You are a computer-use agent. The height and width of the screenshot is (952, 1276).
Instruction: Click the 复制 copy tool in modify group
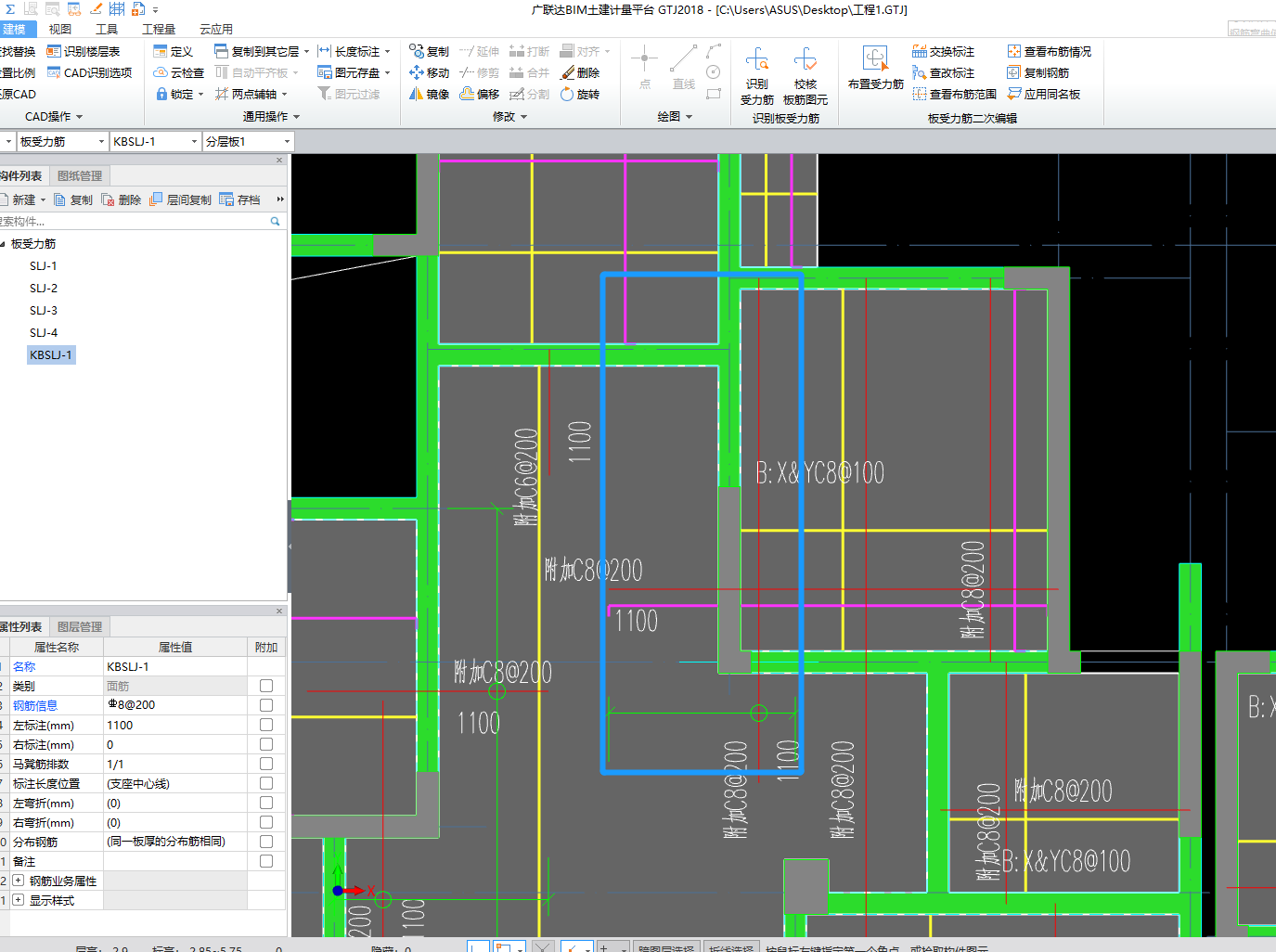point(429,52)
